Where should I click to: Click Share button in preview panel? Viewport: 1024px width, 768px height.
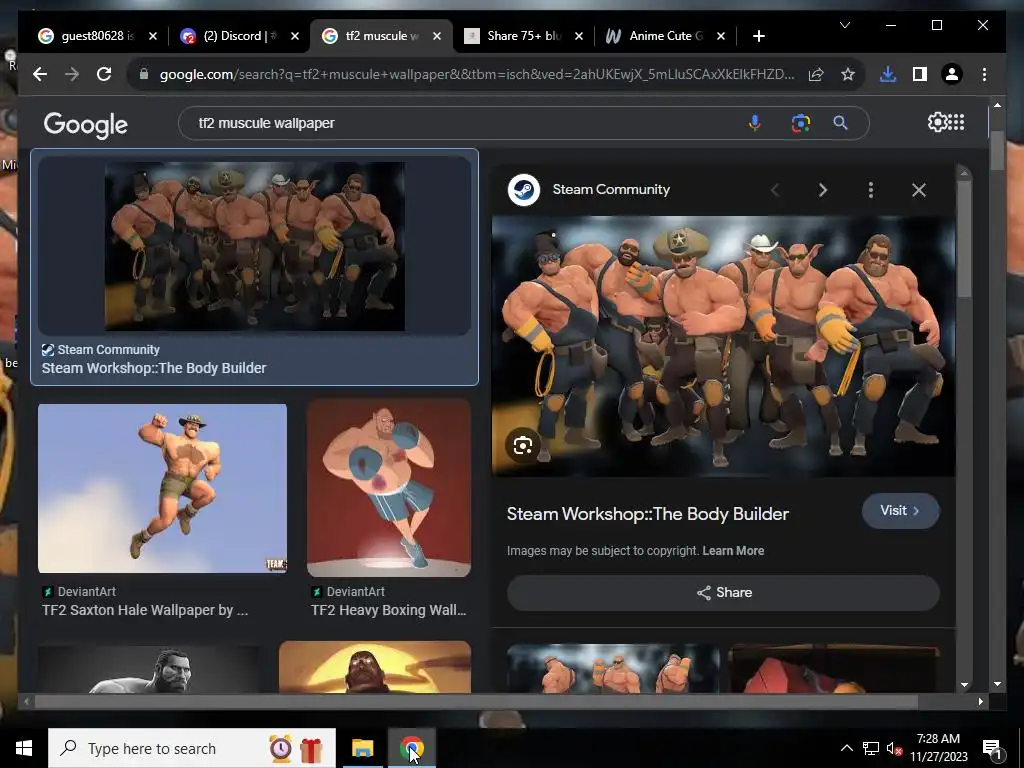click(724, 592)
